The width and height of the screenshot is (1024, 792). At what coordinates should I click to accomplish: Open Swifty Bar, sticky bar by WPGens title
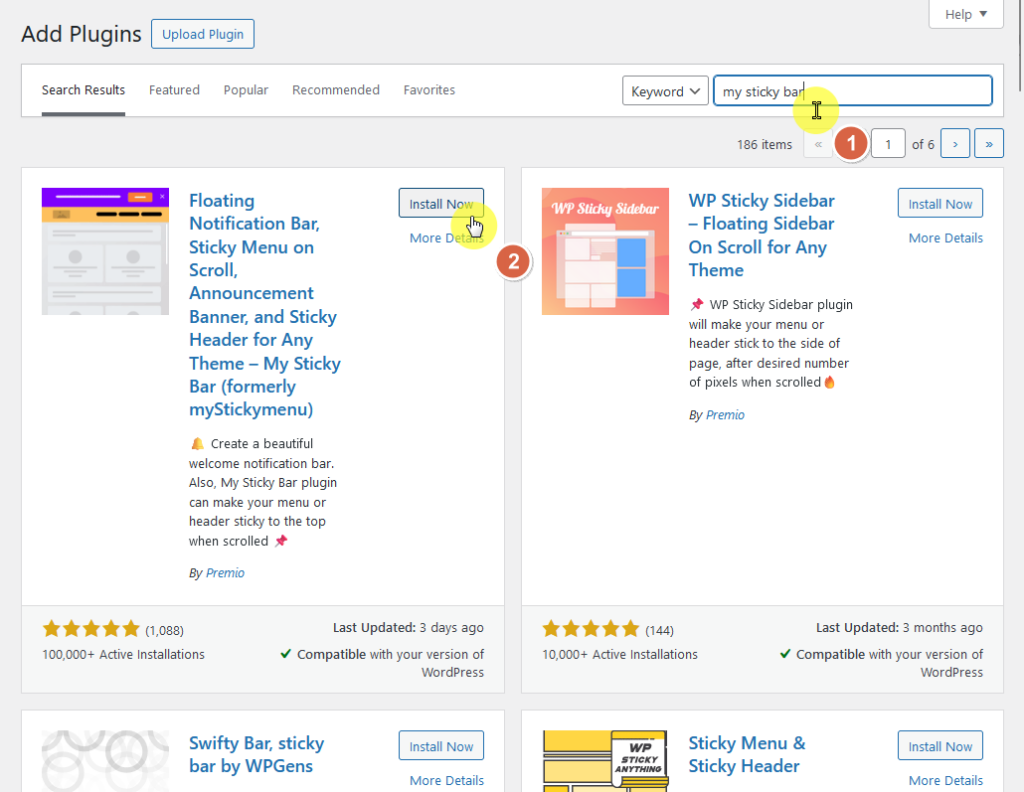click(257, 755)
